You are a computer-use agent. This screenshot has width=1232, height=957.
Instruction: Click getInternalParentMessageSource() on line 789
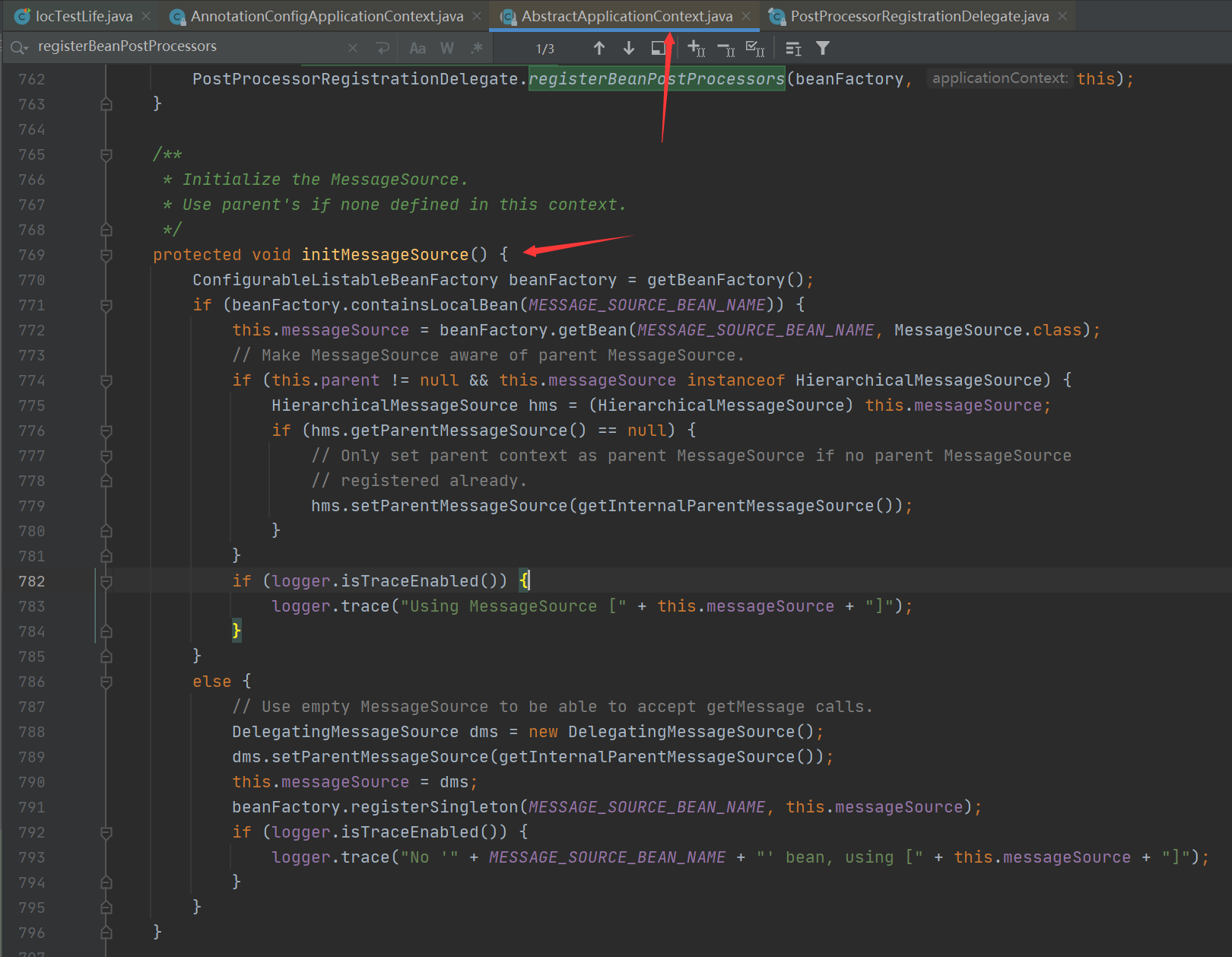pyautogui.click(x=657, y=757)
